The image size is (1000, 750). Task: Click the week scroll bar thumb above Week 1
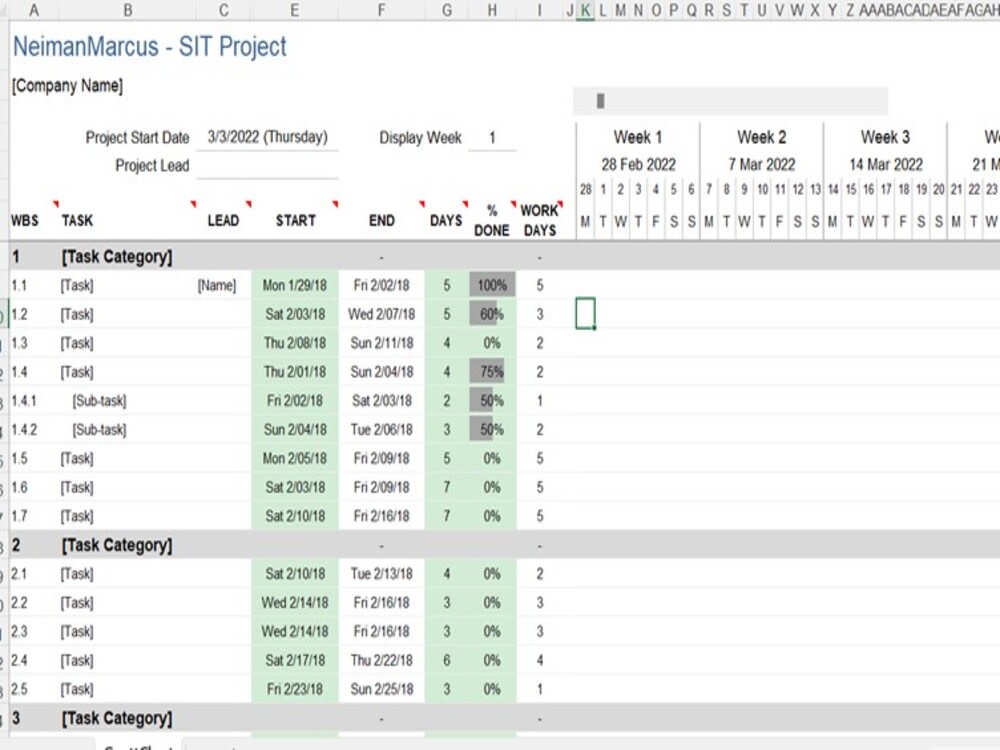click(600, 101)
